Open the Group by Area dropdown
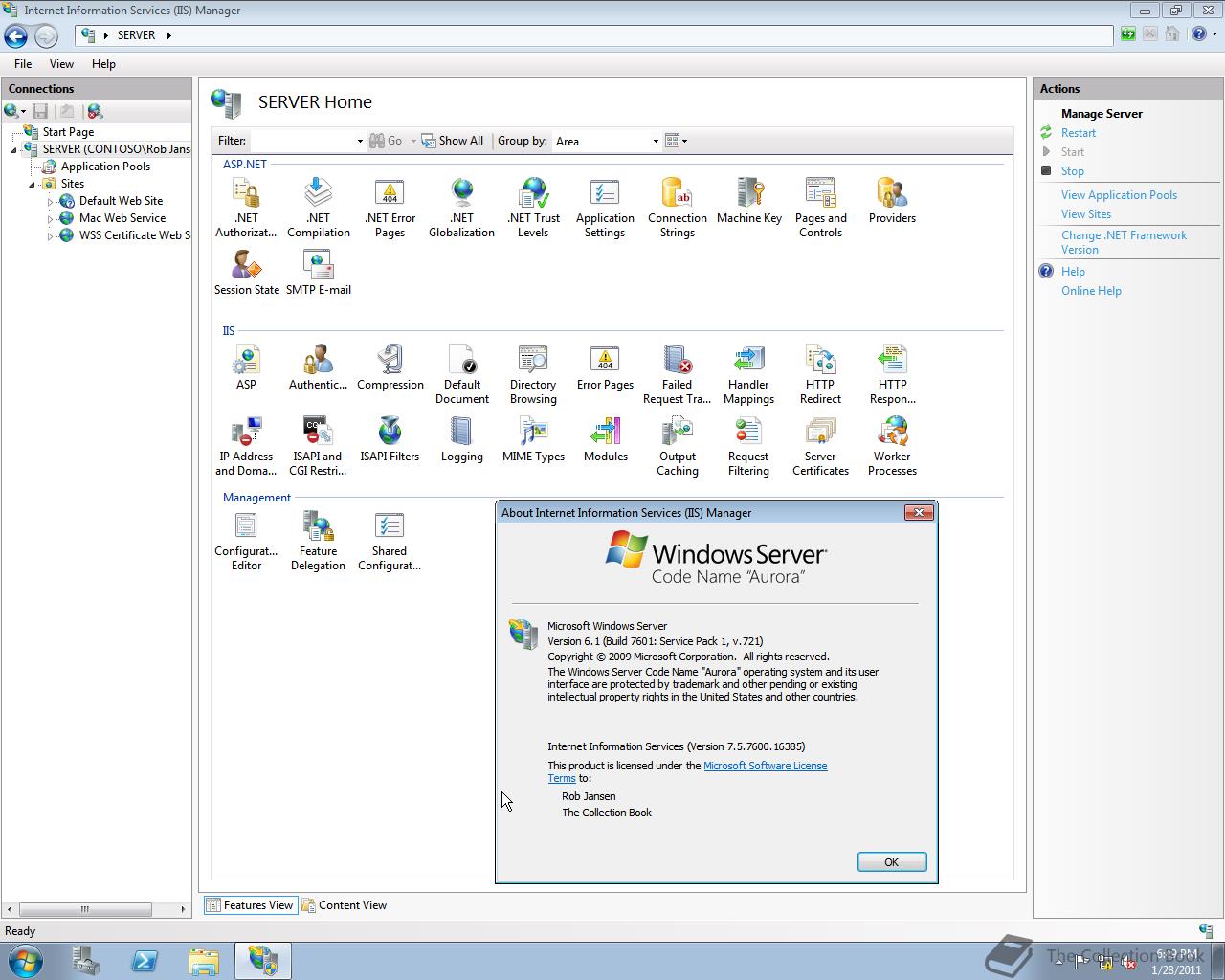The width and height of the screenshot is (1225, 980). point(656,141)
